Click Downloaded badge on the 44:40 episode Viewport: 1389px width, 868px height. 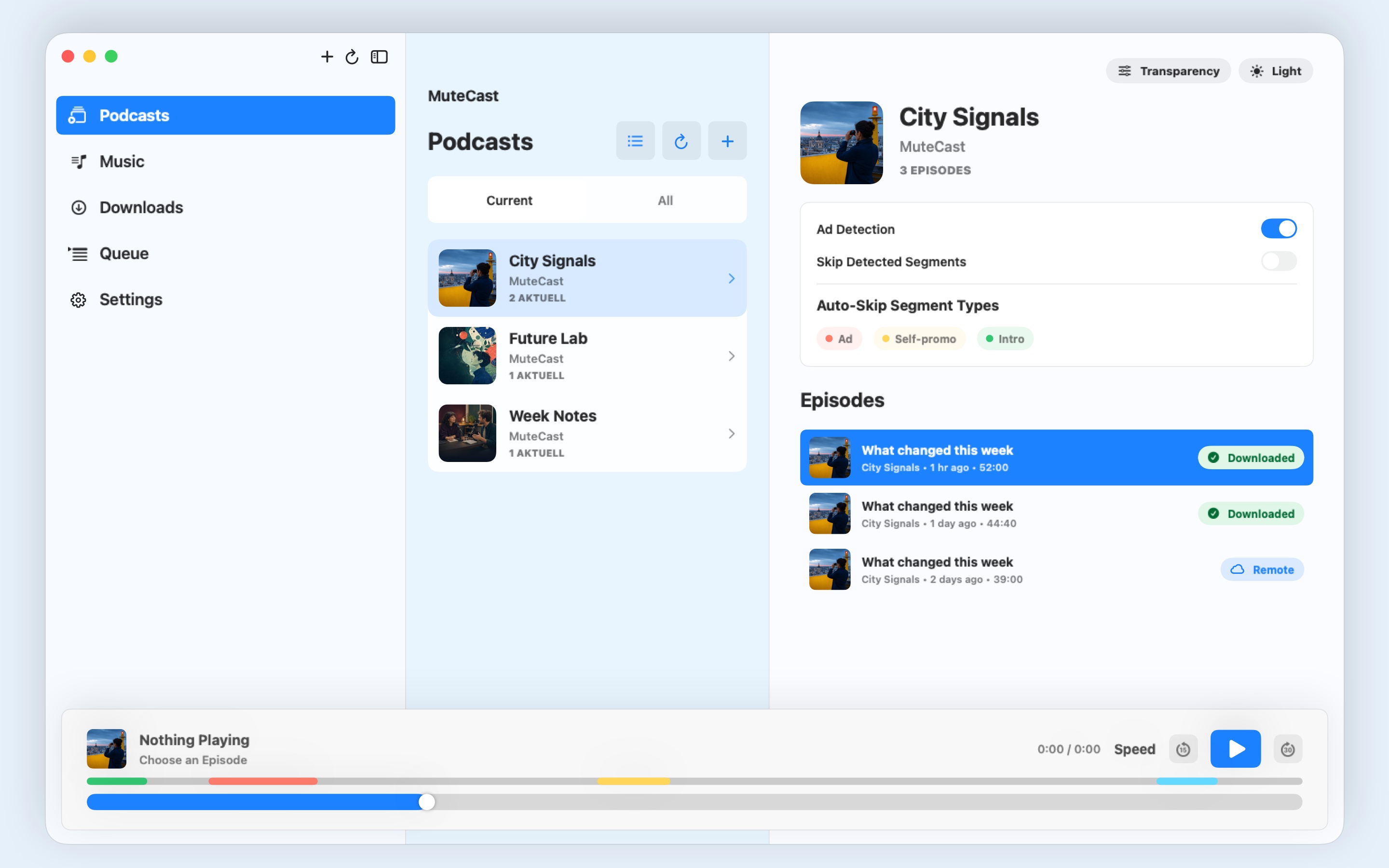pos(1251,514)
